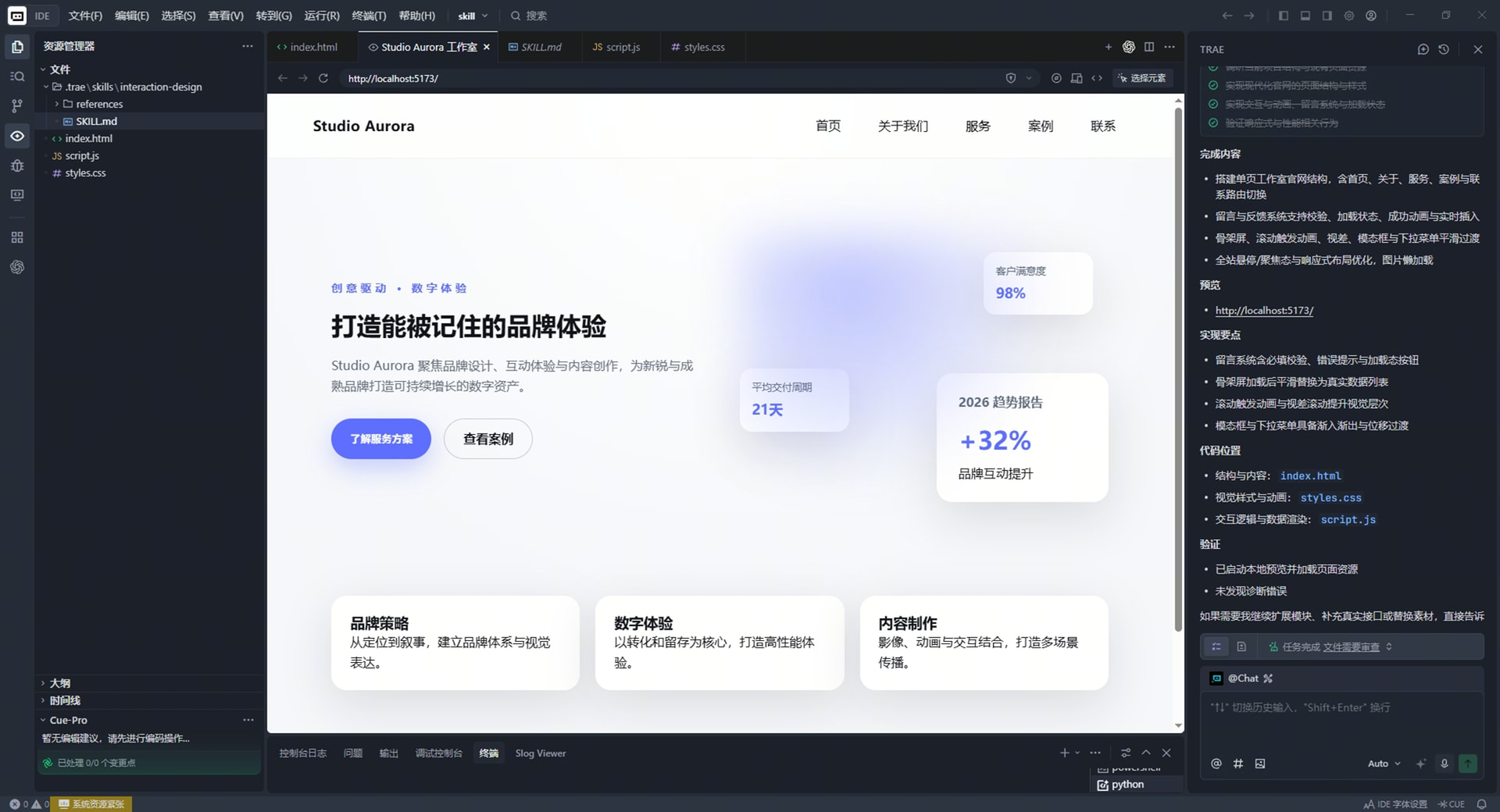Attach an image using the picture icon
This screenshot has width=1500, height=812.
pos(1260,764)
